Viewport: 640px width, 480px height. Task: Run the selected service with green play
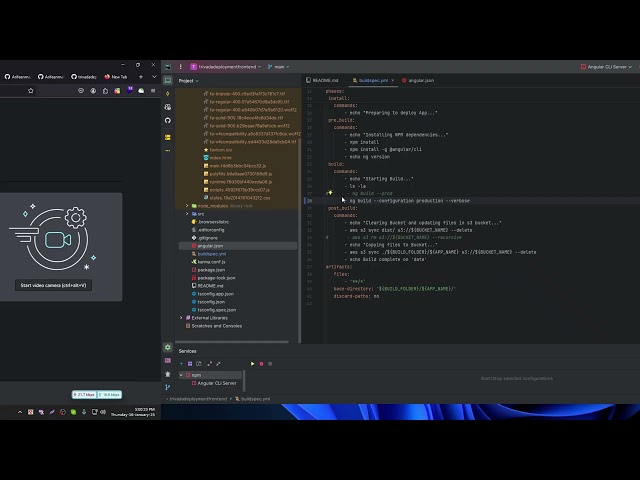[252, 364]
